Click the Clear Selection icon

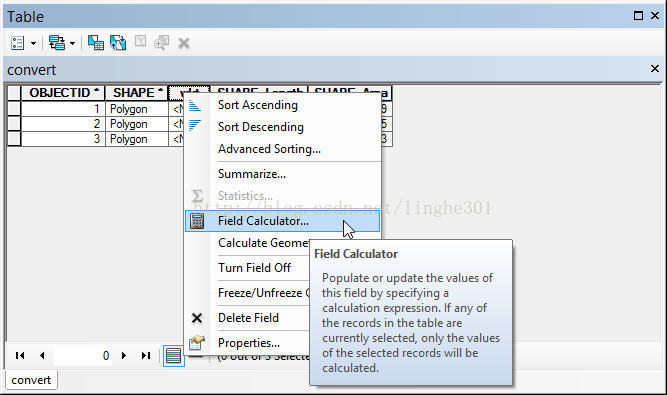(x=140, y=42)
